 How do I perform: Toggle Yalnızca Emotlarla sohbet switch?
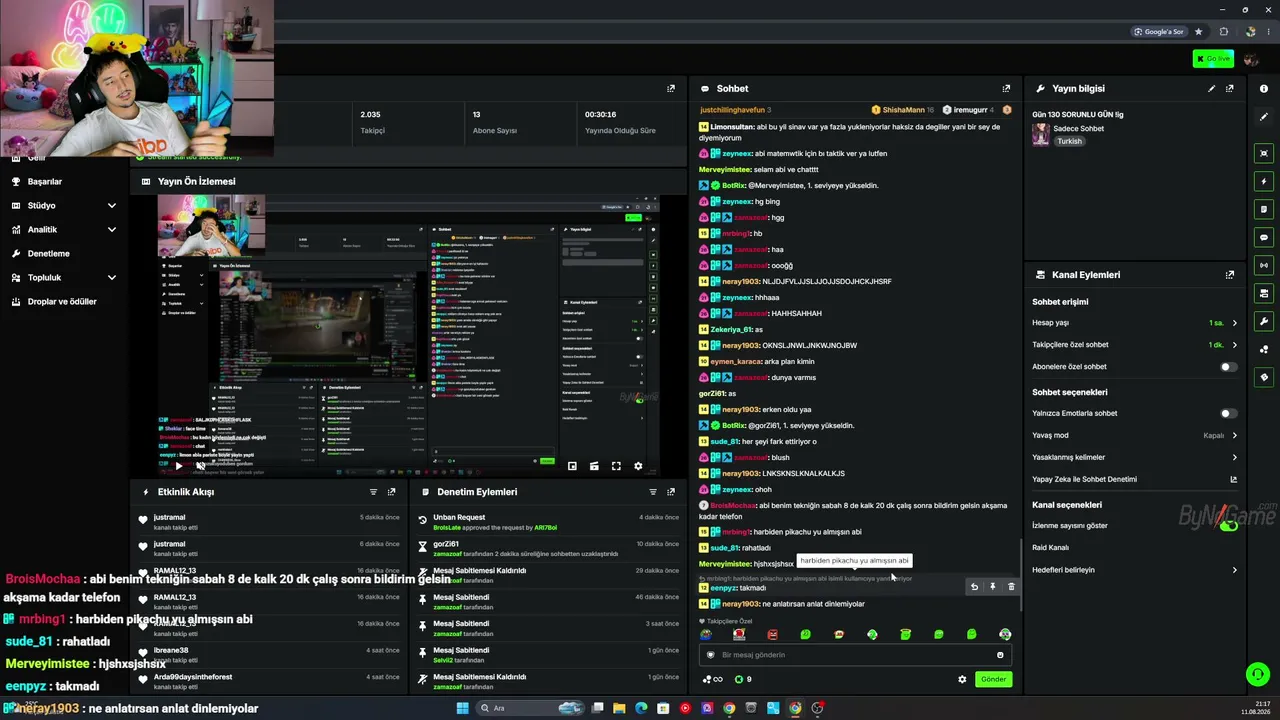pyautogui.click(x=1228, y=413)
